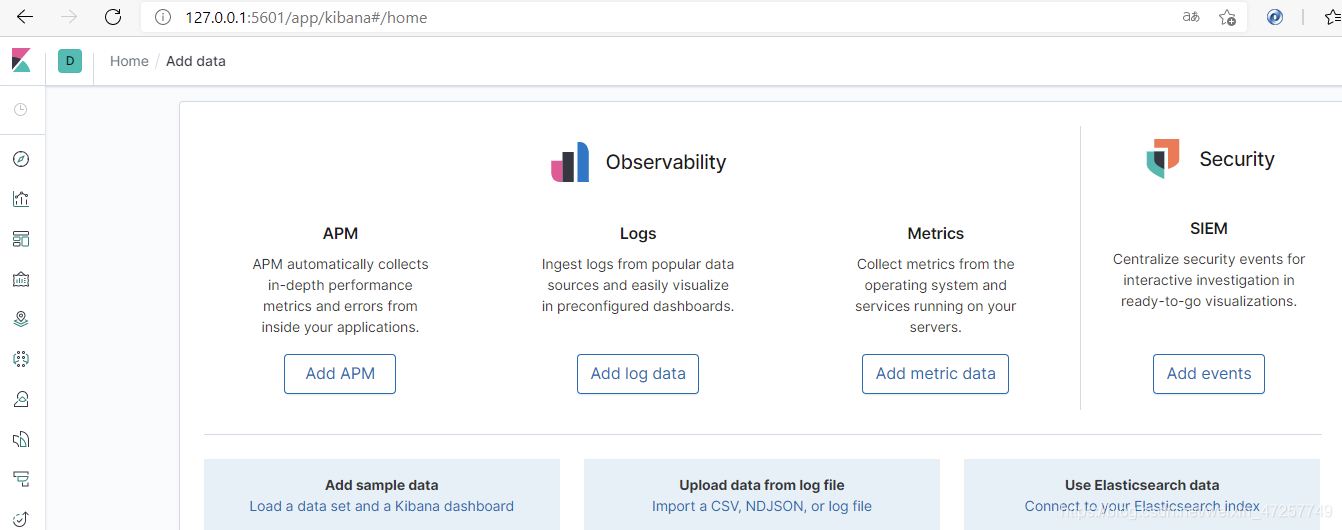
Task: Load a data set and a Kibana dashboard
Action: [382, 506]
